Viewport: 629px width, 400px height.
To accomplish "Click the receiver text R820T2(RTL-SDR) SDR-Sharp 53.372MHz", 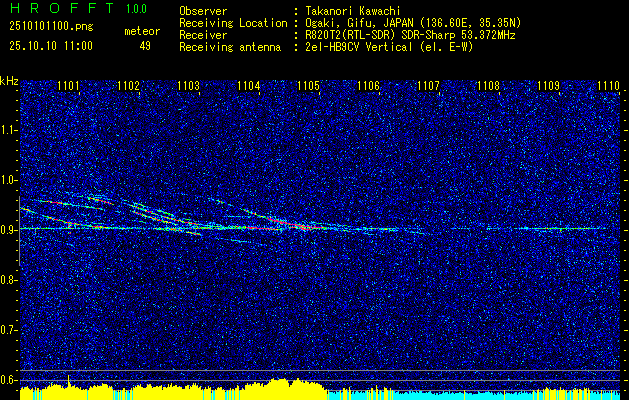I will click(x=410, y=35).
